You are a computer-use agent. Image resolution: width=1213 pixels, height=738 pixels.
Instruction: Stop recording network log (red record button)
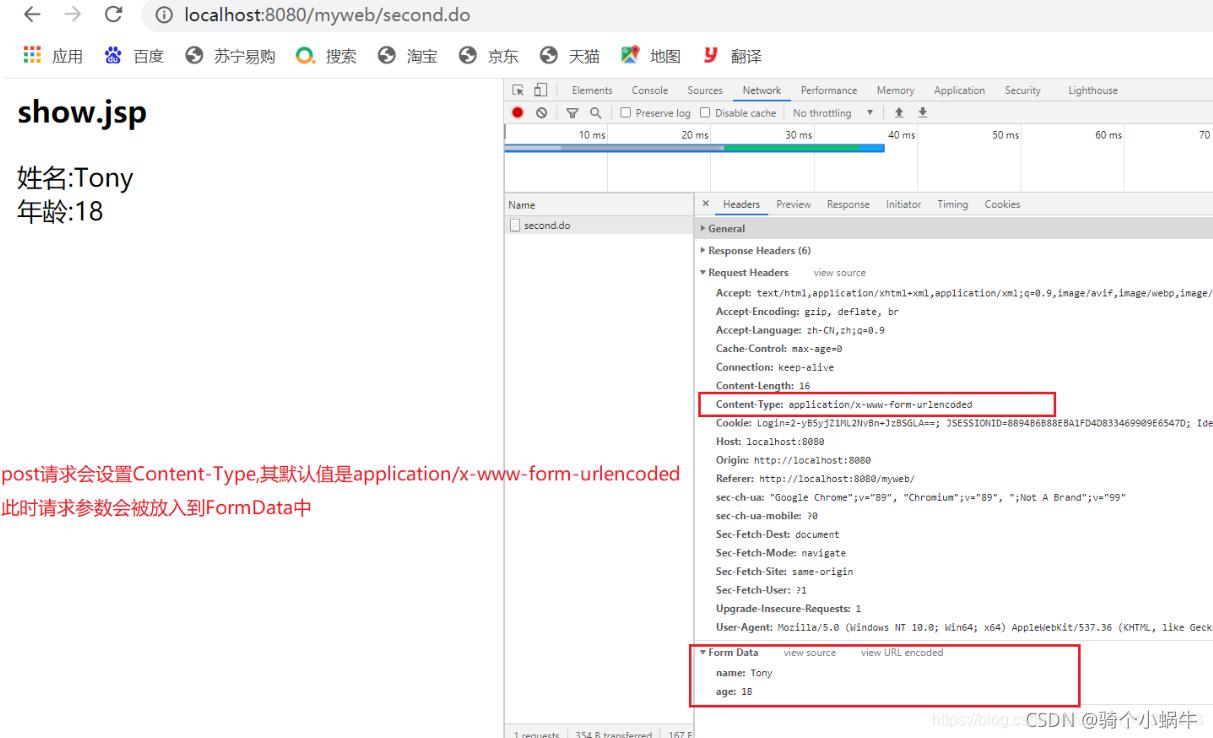[519, 112]
